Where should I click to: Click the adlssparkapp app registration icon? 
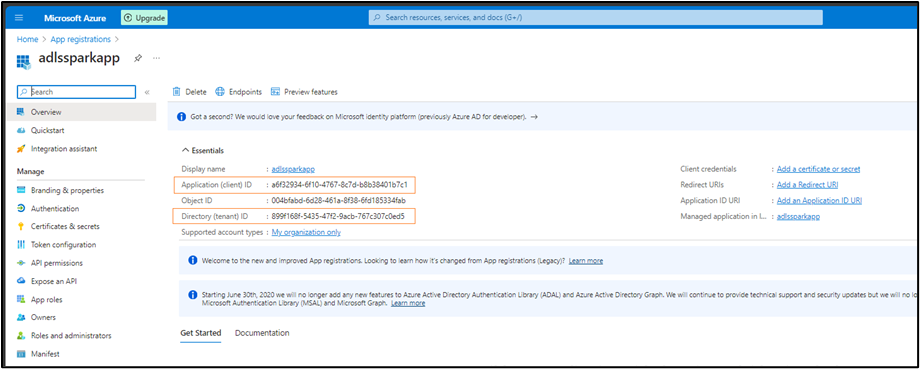(x=23, y=61)
